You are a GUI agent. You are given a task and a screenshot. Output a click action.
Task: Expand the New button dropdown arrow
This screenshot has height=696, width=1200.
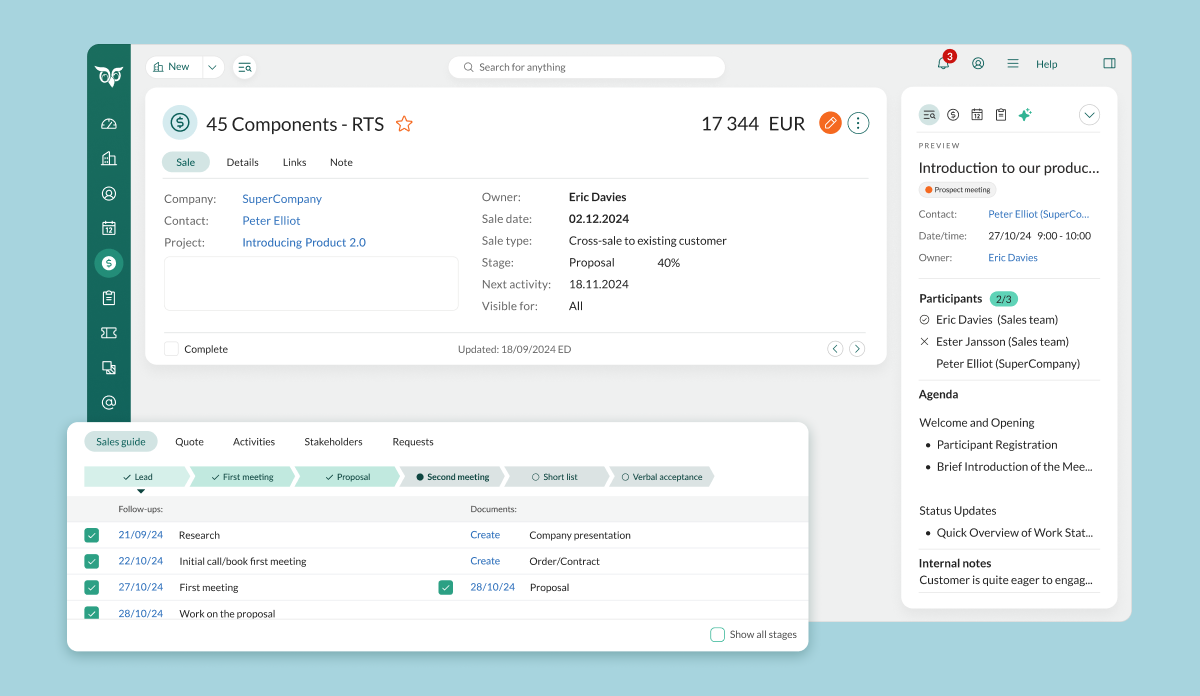pyautogui.click(x=211, y=66)
